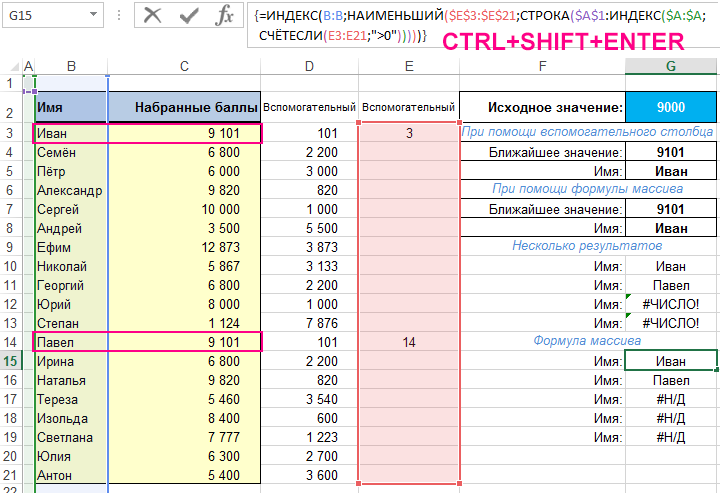The image size is (720, 493).
Task: Click inside the formula bar text
Action: point(482,25)
